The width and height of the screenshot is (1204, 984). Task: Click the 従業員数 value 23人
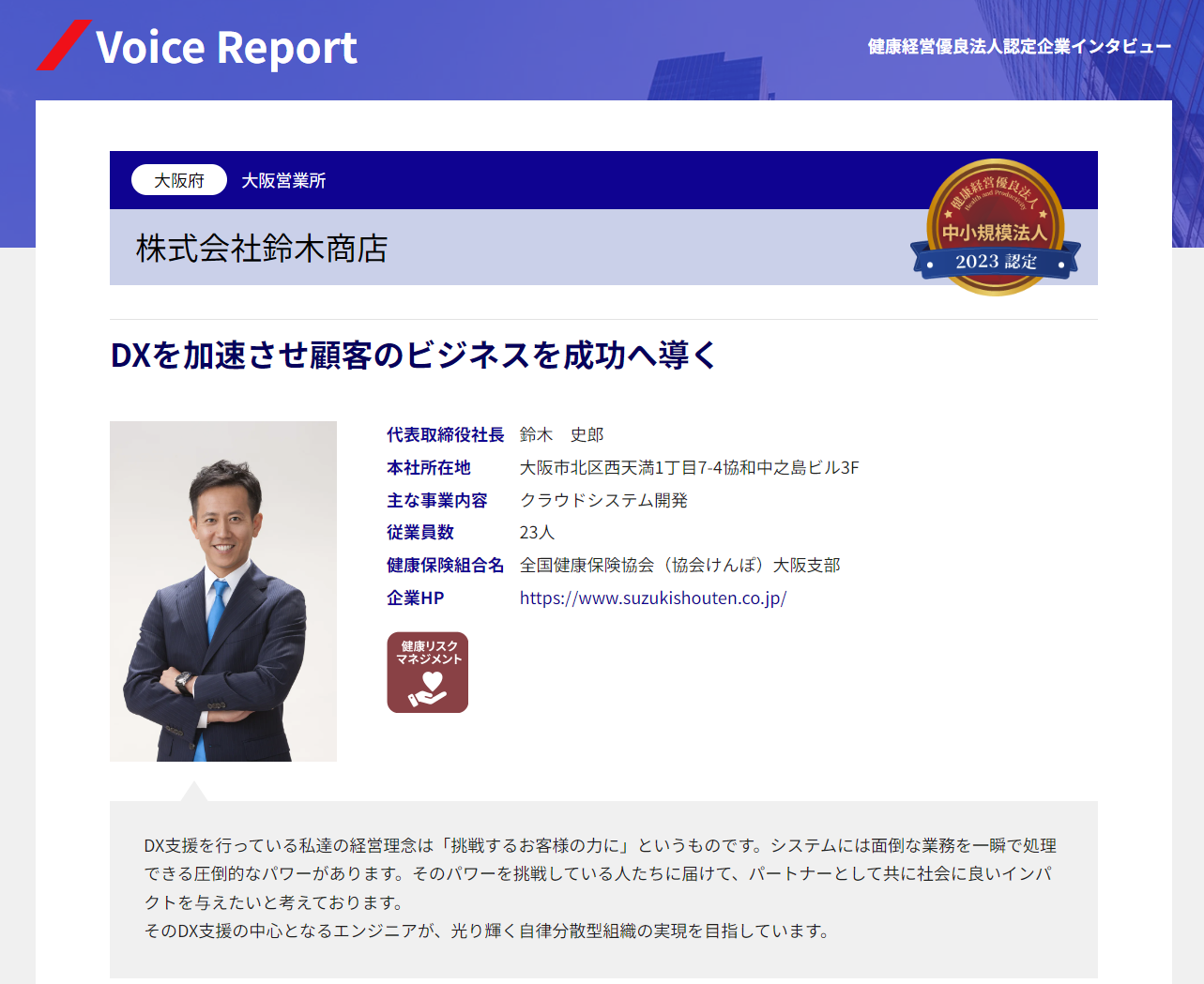[537, 532]
